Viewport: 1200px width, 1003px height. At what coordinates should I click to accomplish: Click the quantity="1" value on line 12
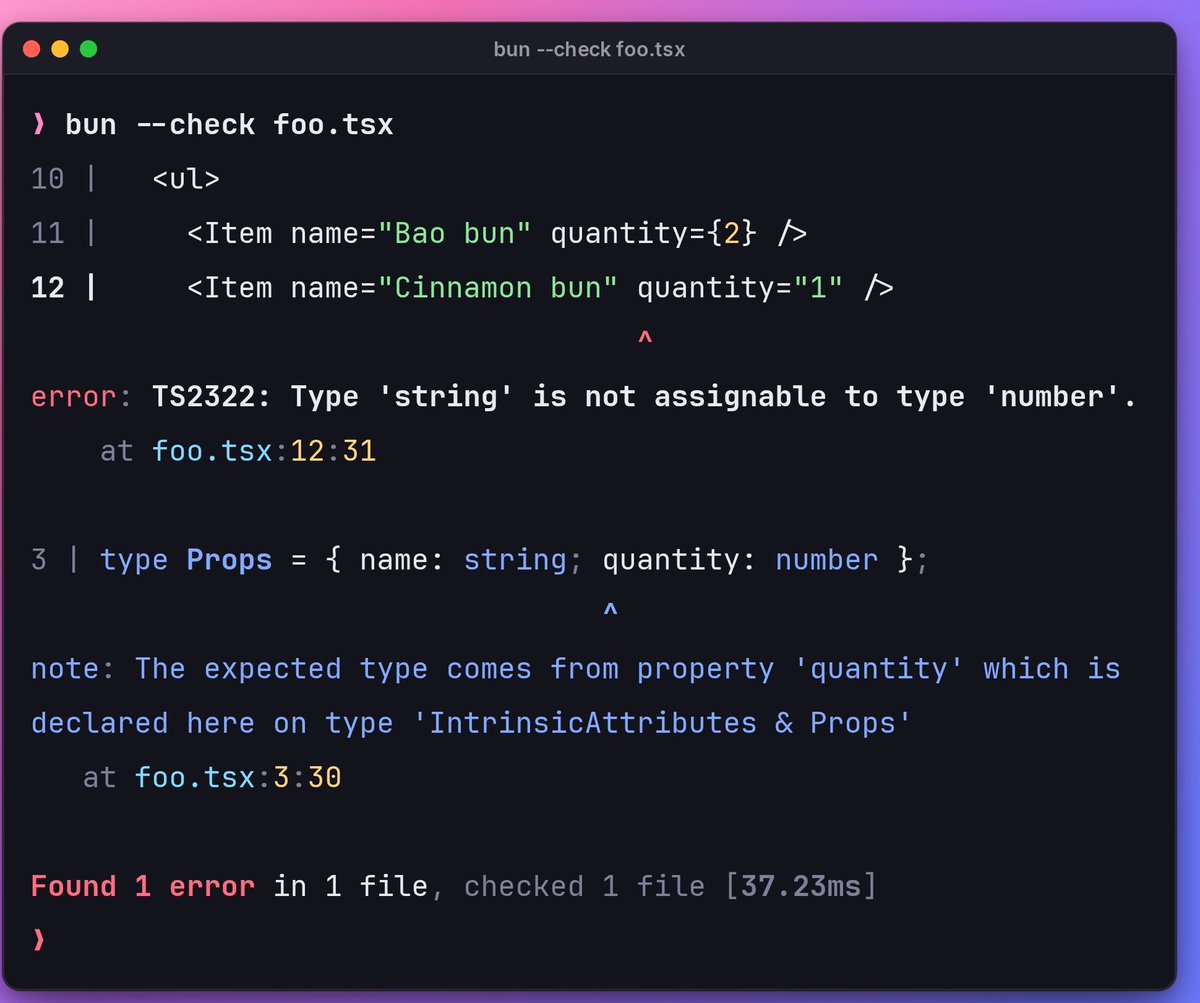740,288
